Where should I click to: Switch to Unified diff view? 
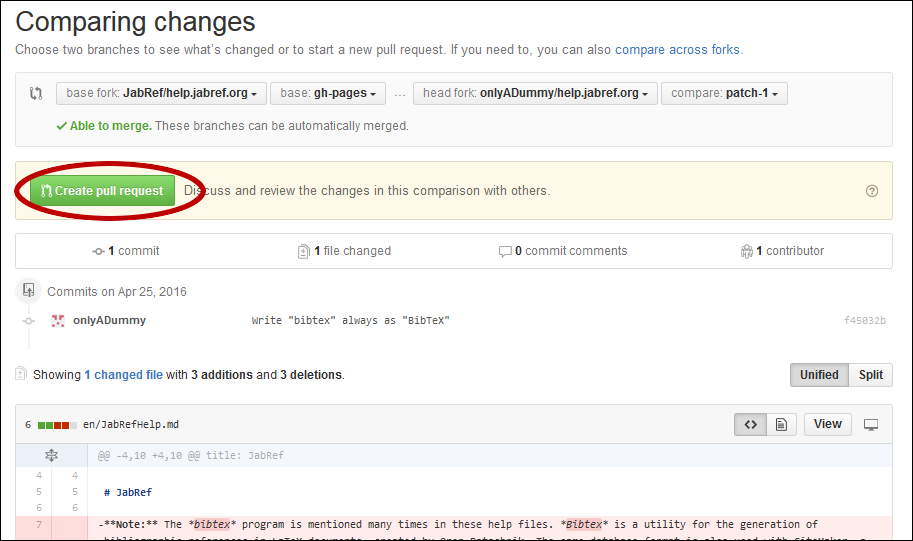pyautogui.click(x=819, y=375)
